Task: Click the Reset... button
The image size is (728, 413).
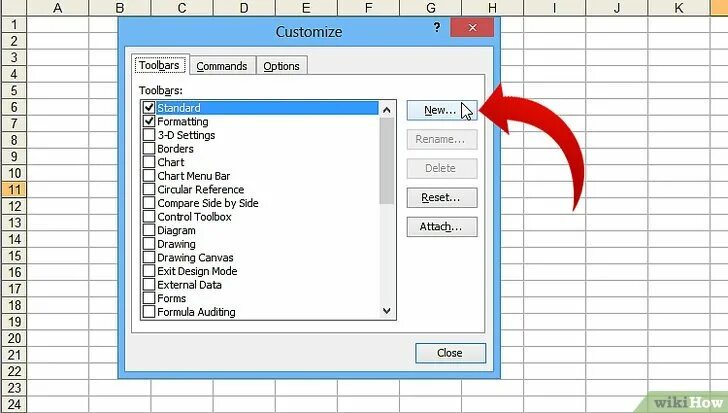Action: click(442, 198)
